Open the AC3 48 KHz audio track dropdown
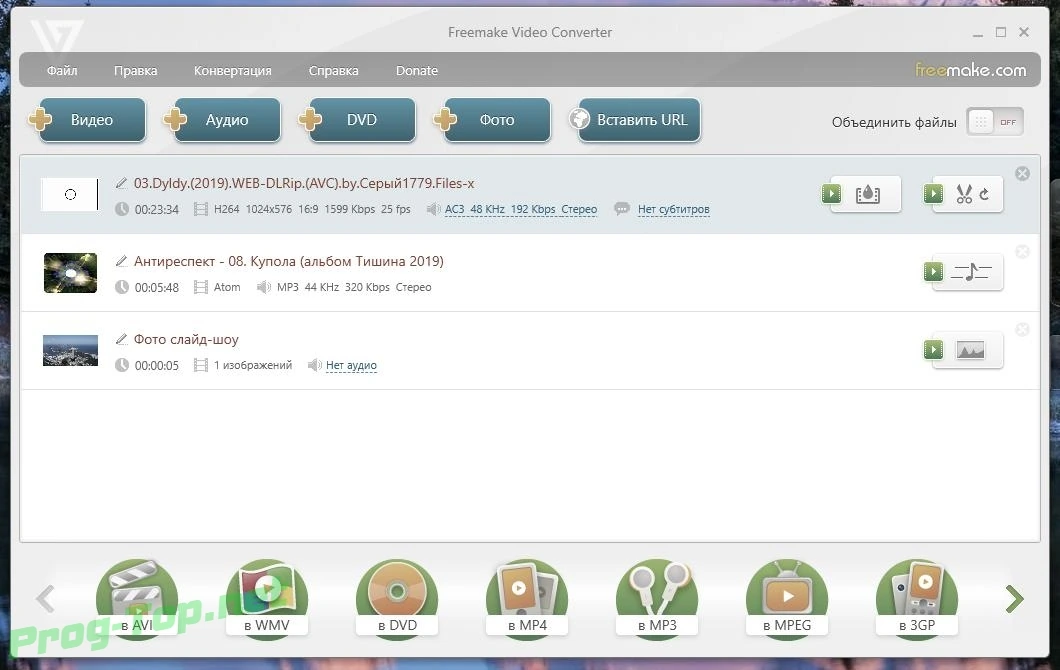1060x670 pixels. coord(521,210)
